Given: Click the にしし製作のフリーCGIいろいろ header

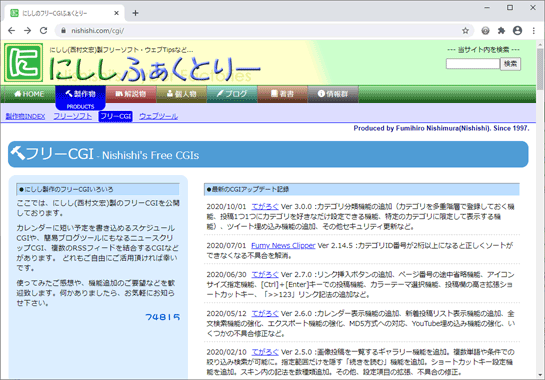Looking at the screenshot, I should [98, 189].
